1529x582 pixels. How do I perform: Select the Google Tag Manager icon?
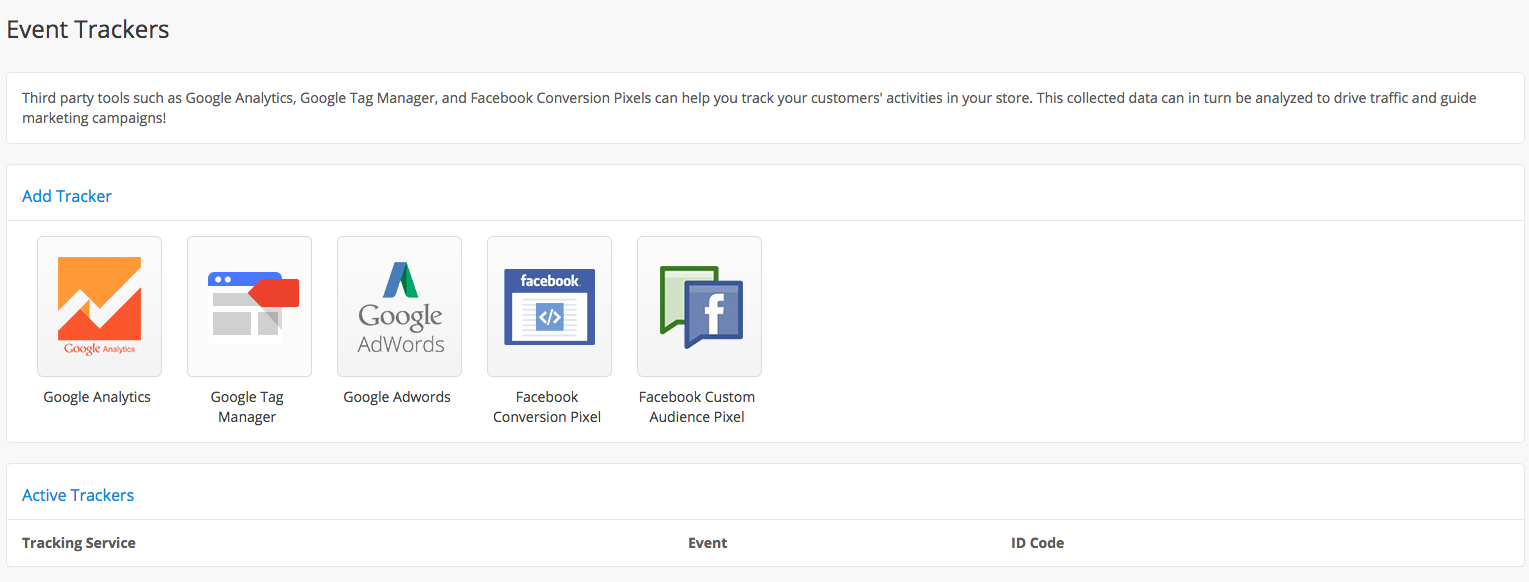(249, 306)
